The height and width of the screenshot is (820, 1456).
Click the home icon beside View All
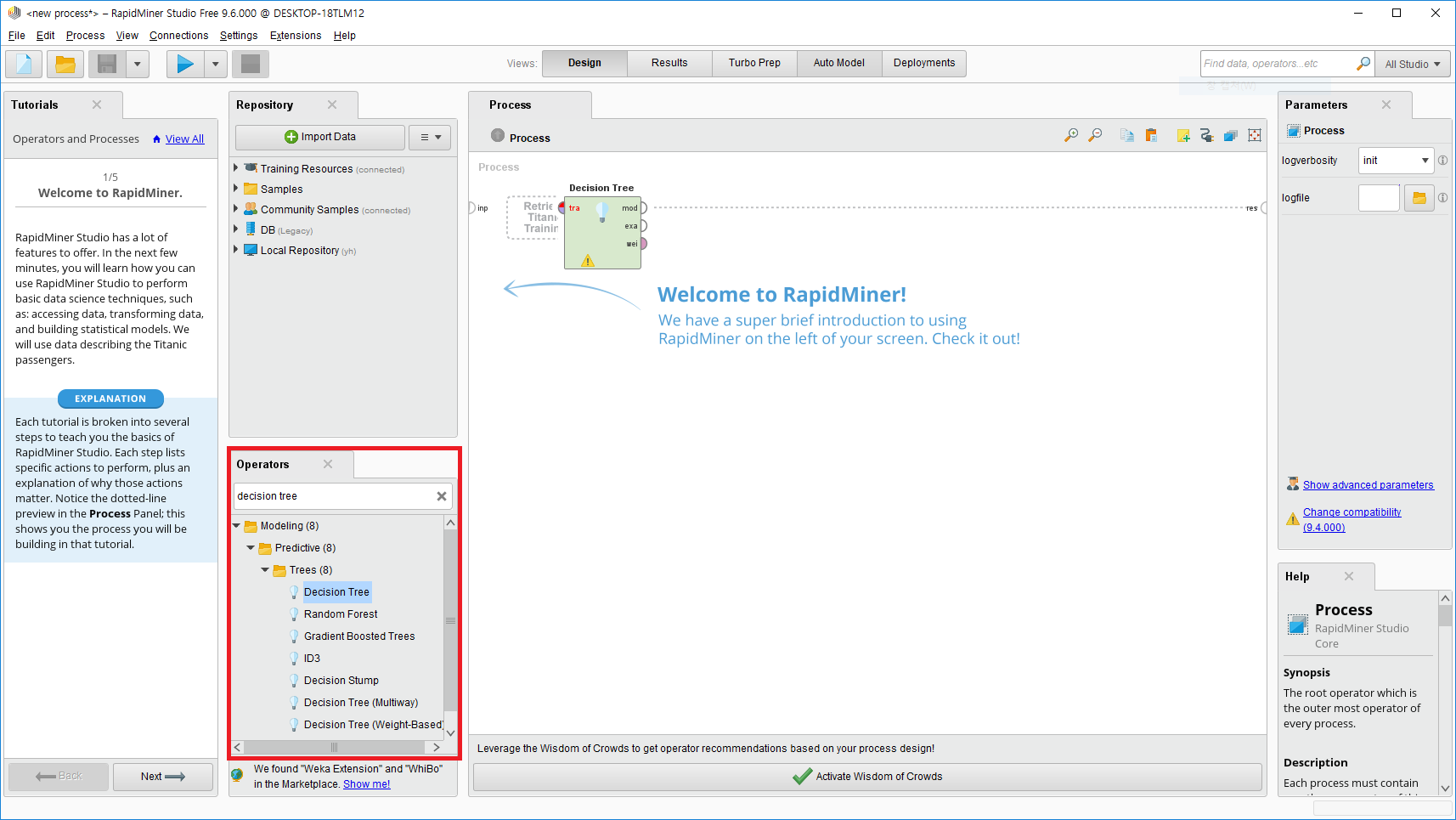tap(156, 139)
